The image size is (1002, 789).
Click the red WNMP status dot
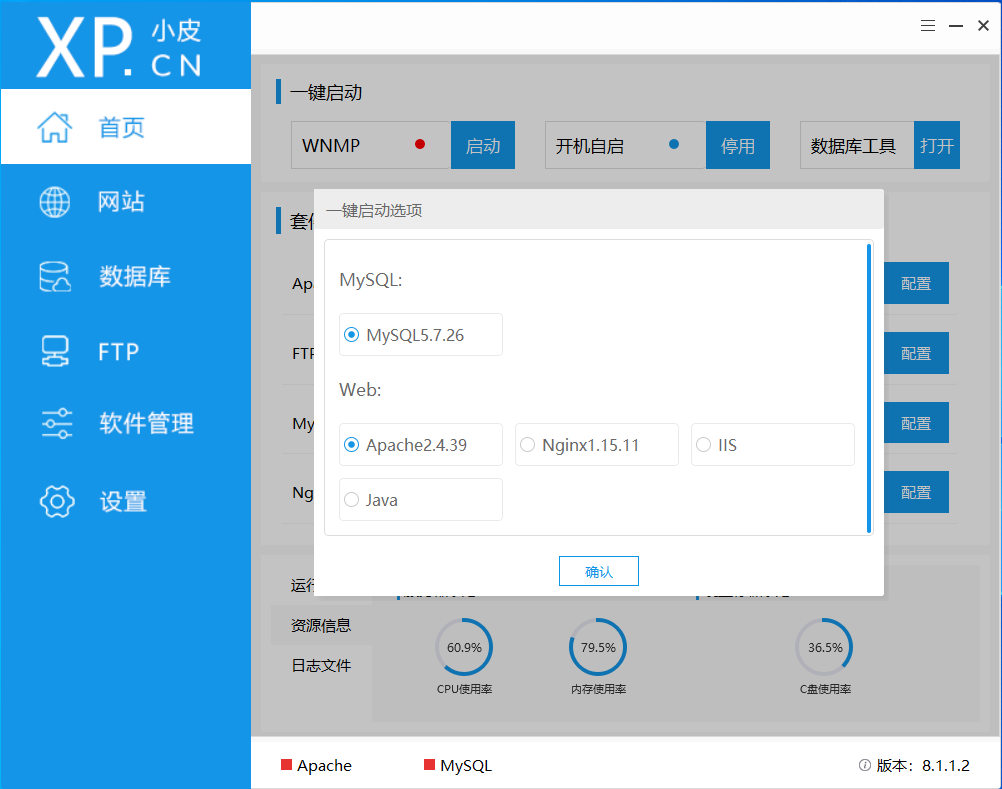pyautogui.click(x=420, y=144)
